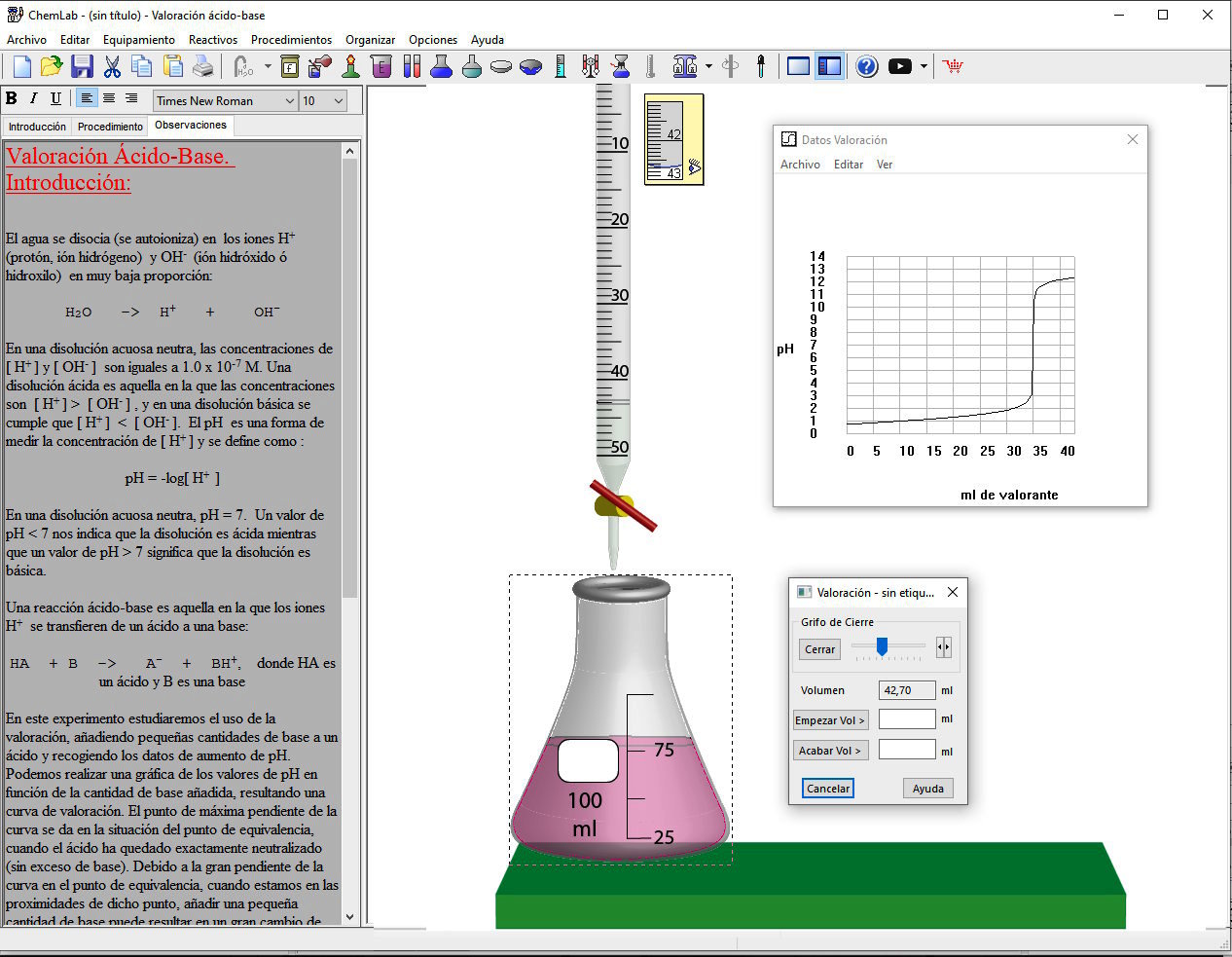The width and height of the screenshot is (1232, 957).
Task: Add test tubes from the toolbar
Action: [x=412, y=66]
